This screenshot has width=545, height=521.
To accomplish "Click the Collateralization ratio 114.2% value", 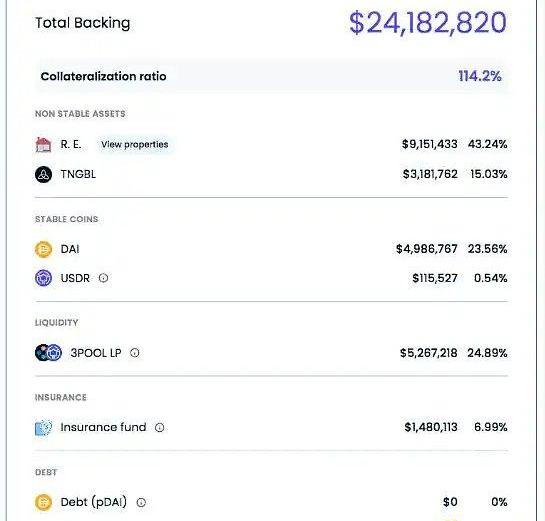I will click(x=480, y=76).
